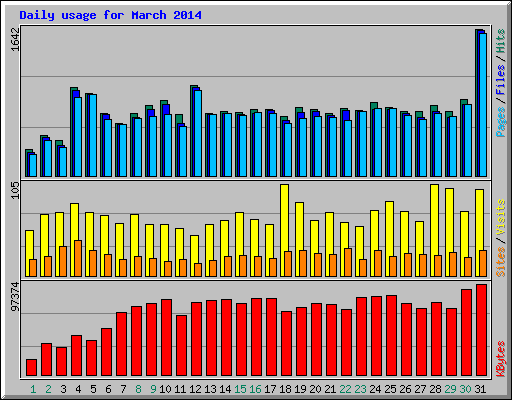Click the "Visits" legend label

click(501, 217)
